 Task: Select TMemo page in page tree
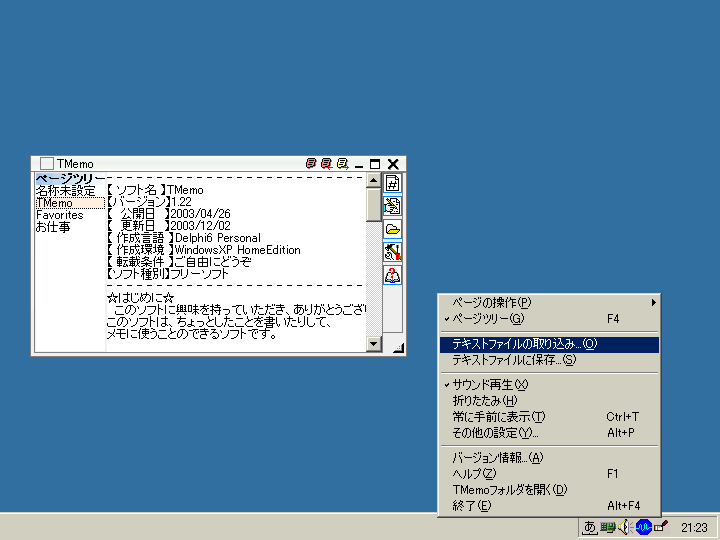pyautogui.click(x=70, y=203)
